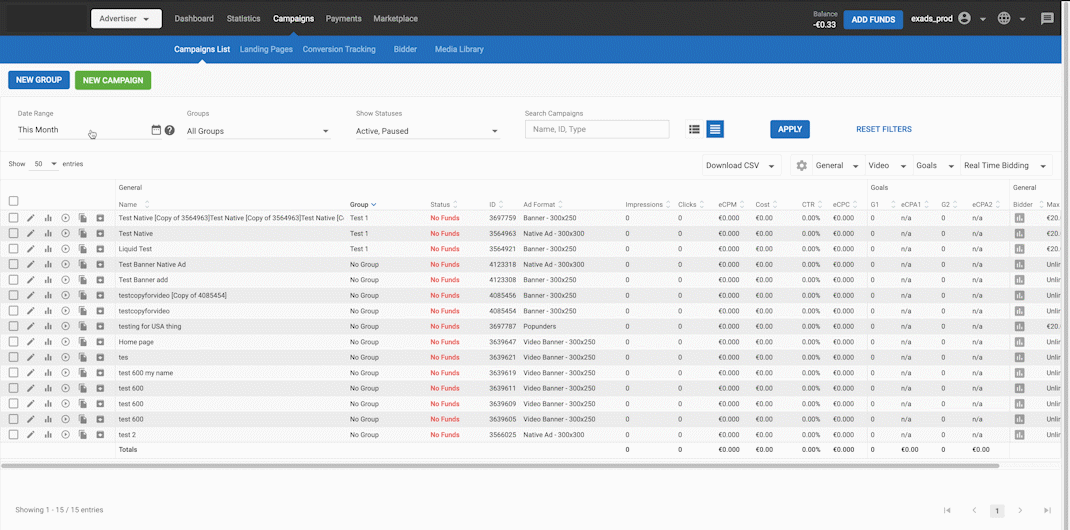
Task: Check the box for Test Banner Native Ad
Action: pyautogui.click(x=14, y=264)
